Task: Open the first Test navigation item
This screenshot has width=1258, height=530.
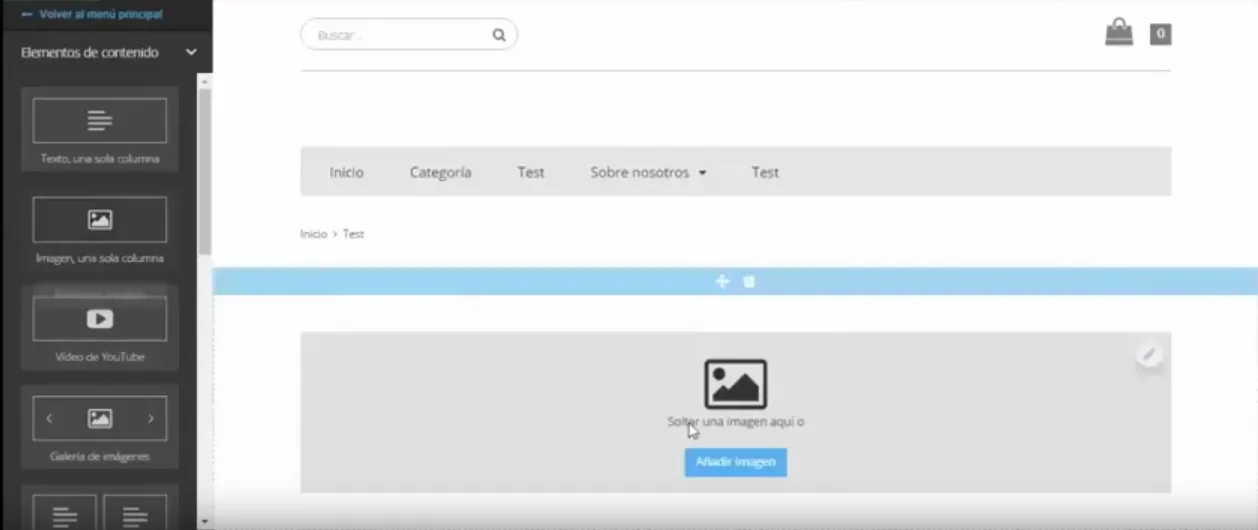Action: click(x=531, y=172)
